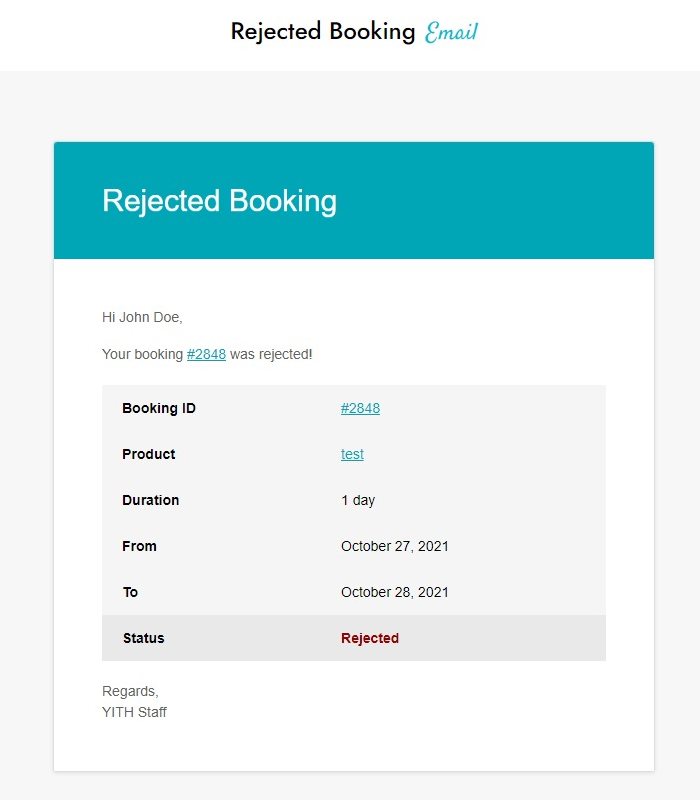This screenshot has width=700, height=800.
Task: Select the Booking ID label
Action: pos(159,408)
